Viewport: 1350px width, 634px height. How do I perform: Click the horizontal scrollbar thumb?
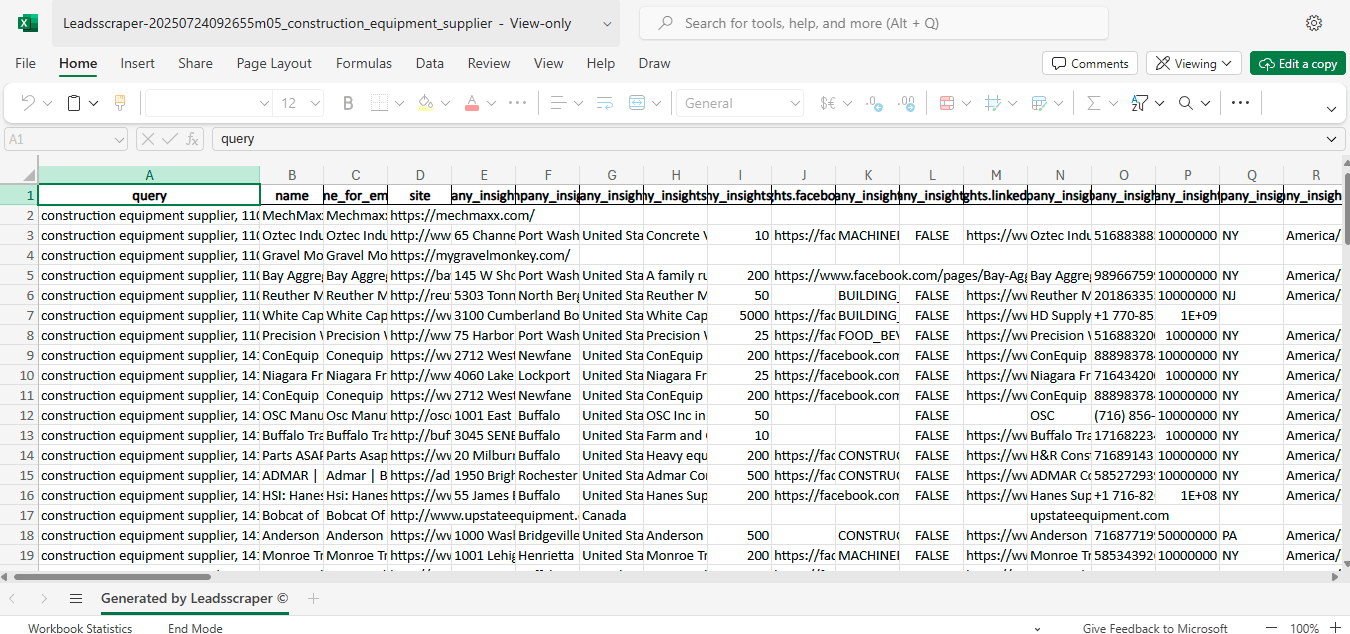tap(113, 577)
